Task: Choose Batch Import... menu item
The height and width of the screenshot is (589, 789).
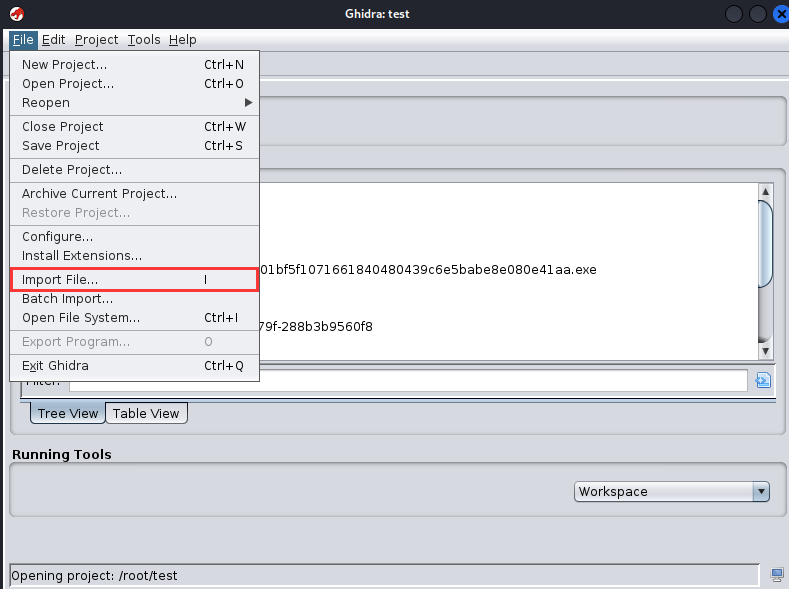Action: 134,299
